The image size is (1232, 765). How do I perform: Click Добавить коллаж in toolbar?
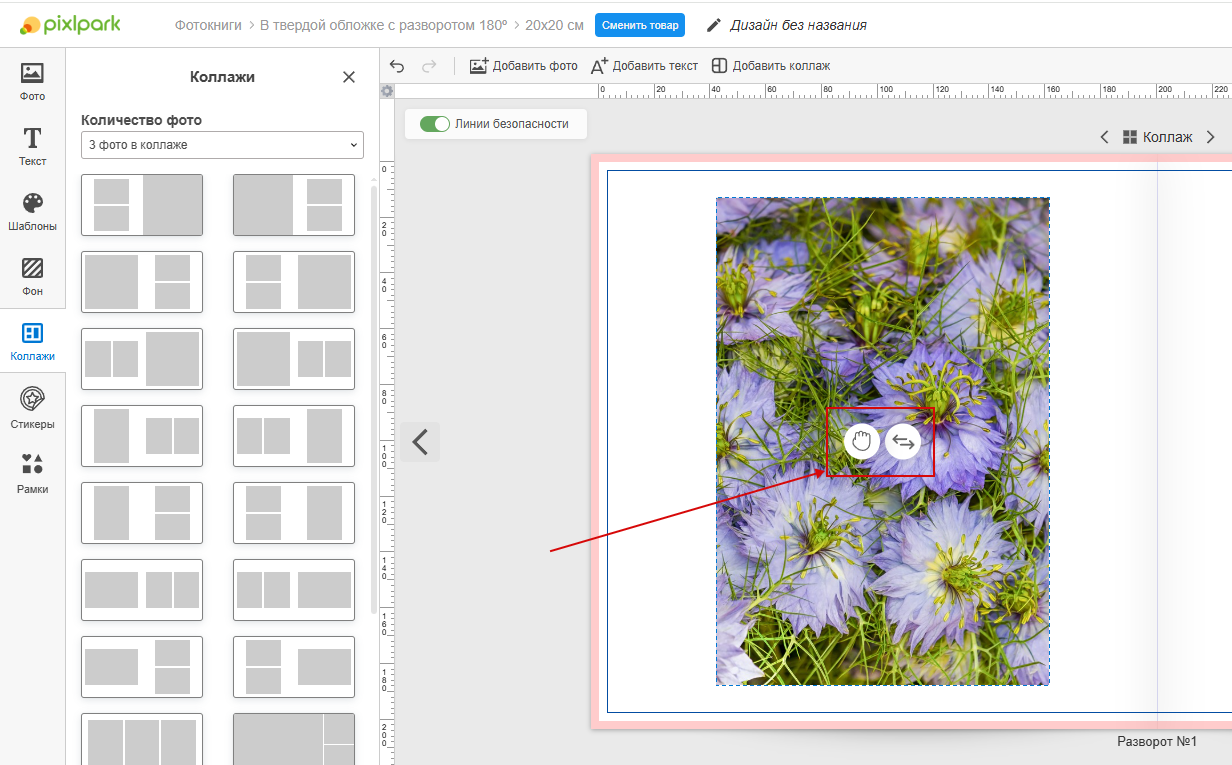771,66
